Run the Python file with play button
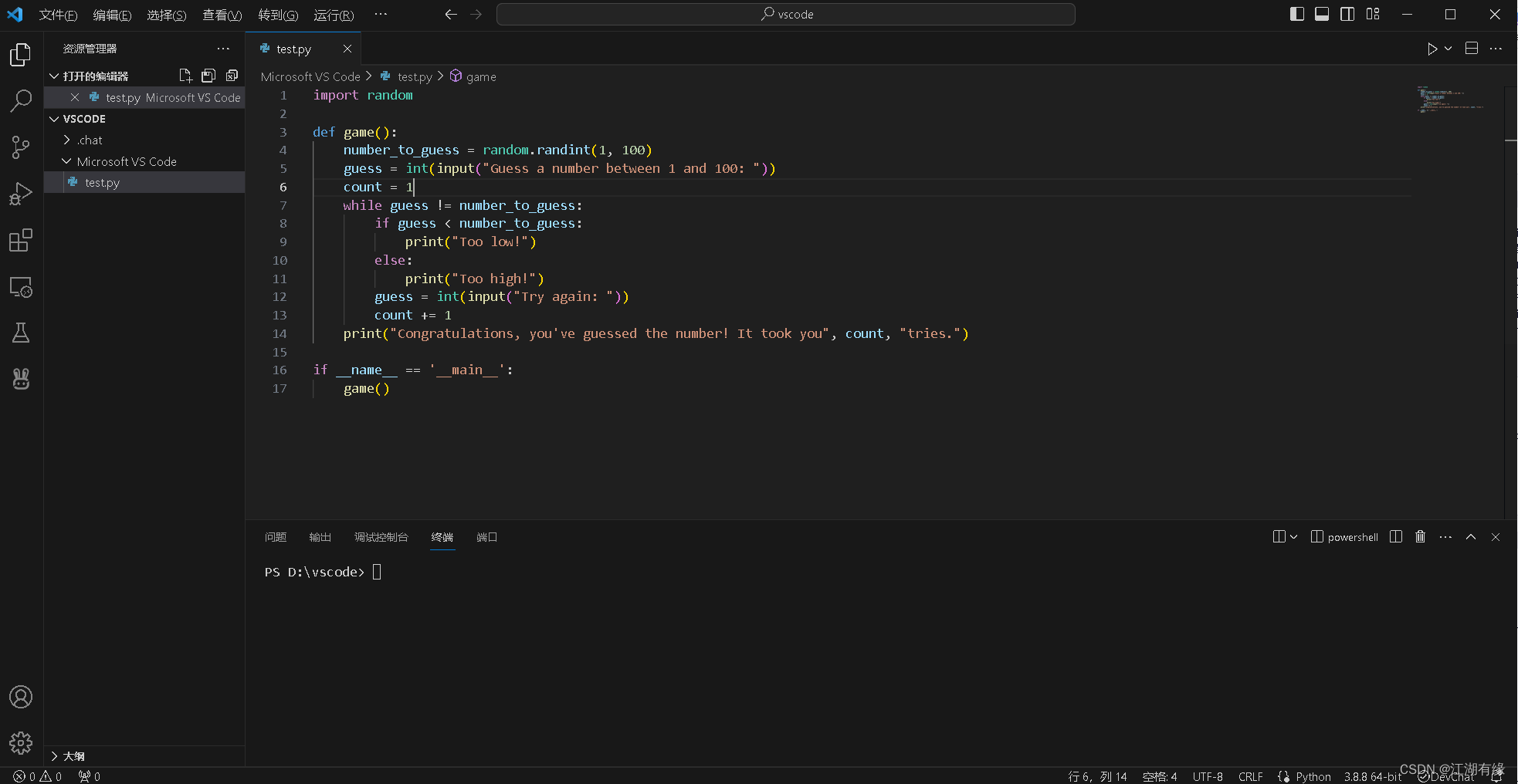Screen dimensions: 1518x784 pyautogui.click(x=1432, y=49)
